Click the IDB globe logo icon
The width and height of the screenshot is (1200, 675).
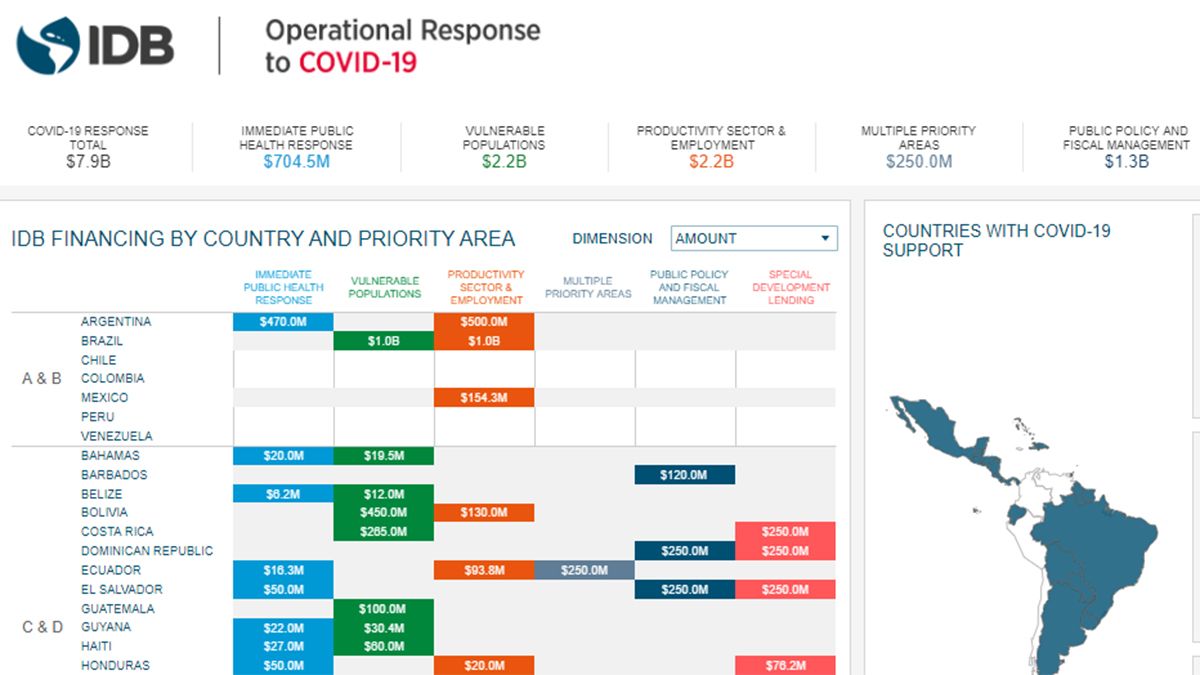pyautogui.click(x=48, y=47)
